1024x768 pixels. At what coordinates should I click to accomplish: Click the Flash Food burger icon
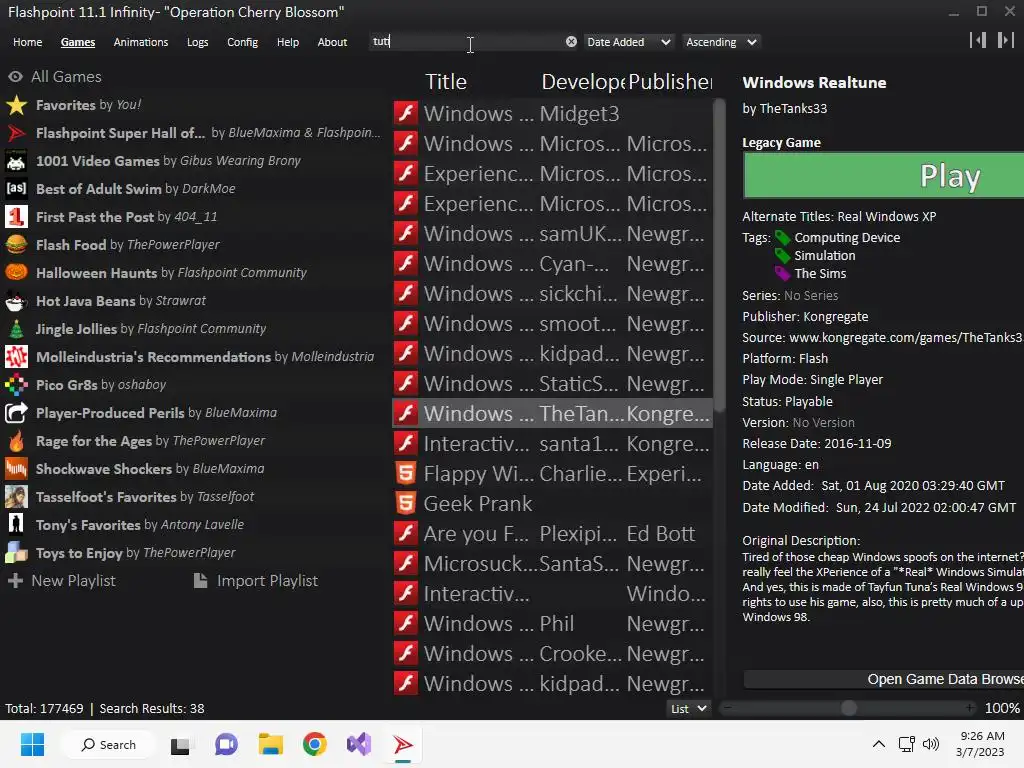16,245
